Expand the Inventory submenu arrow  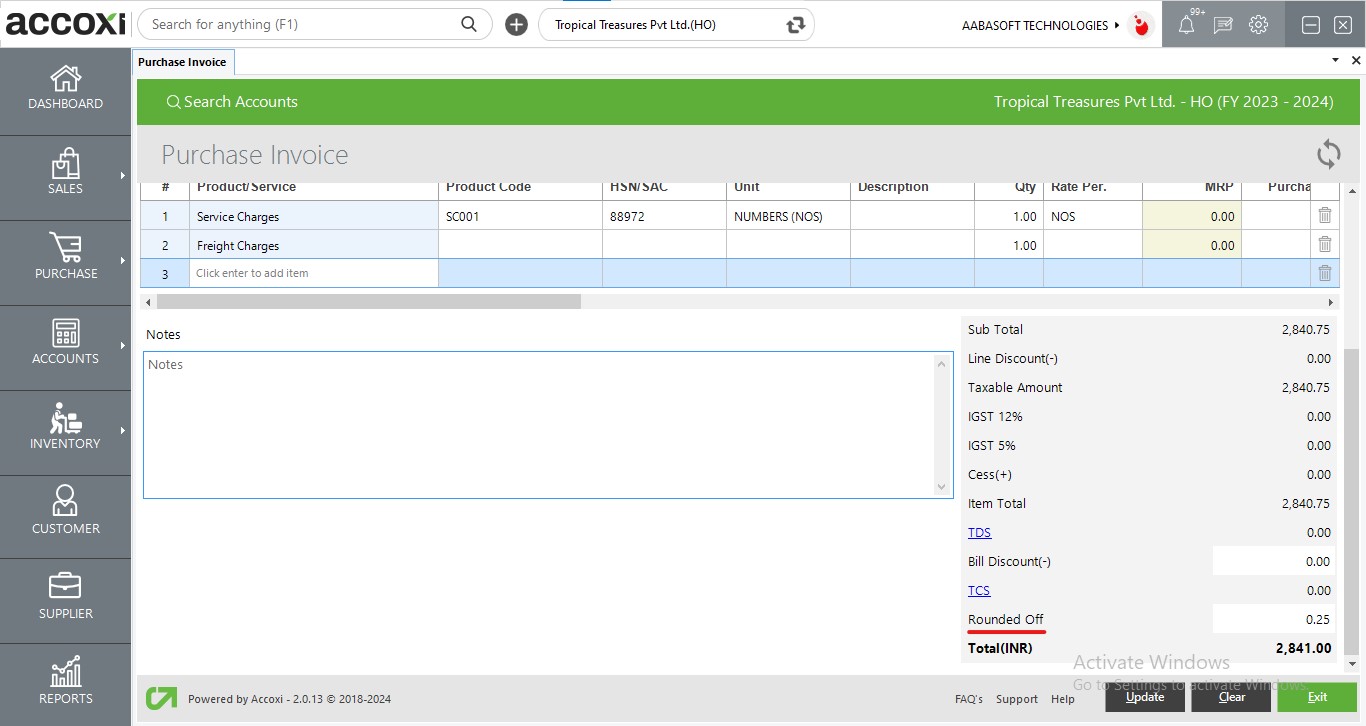click(123, 431)
